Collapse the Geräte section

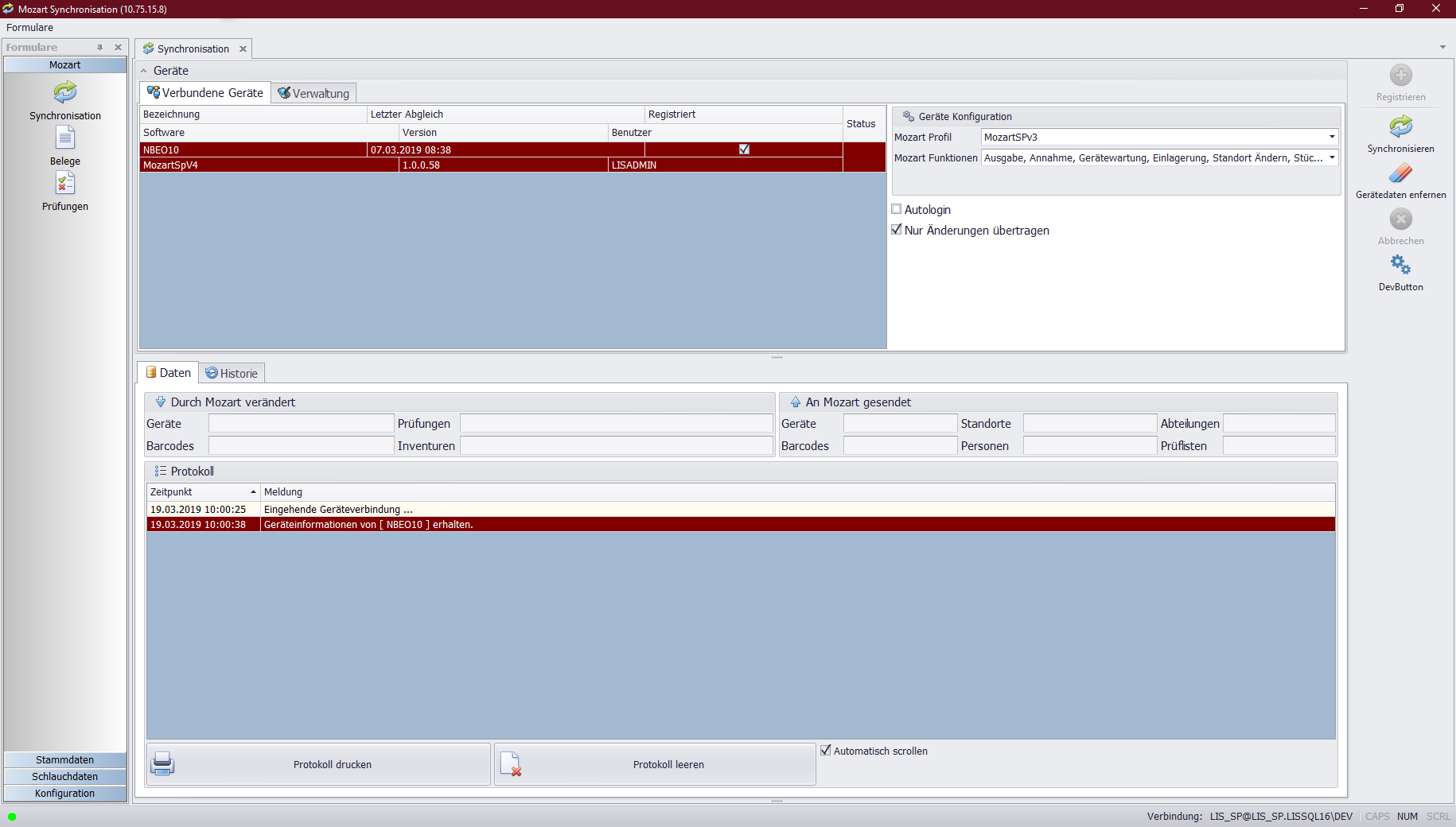click(x=144, y=71)
